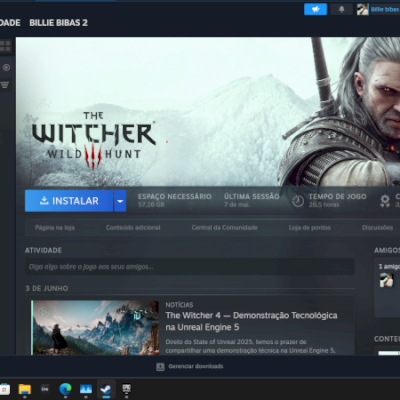
Task: Open the blue app icon left of Steam
Action: coord(86,389)
